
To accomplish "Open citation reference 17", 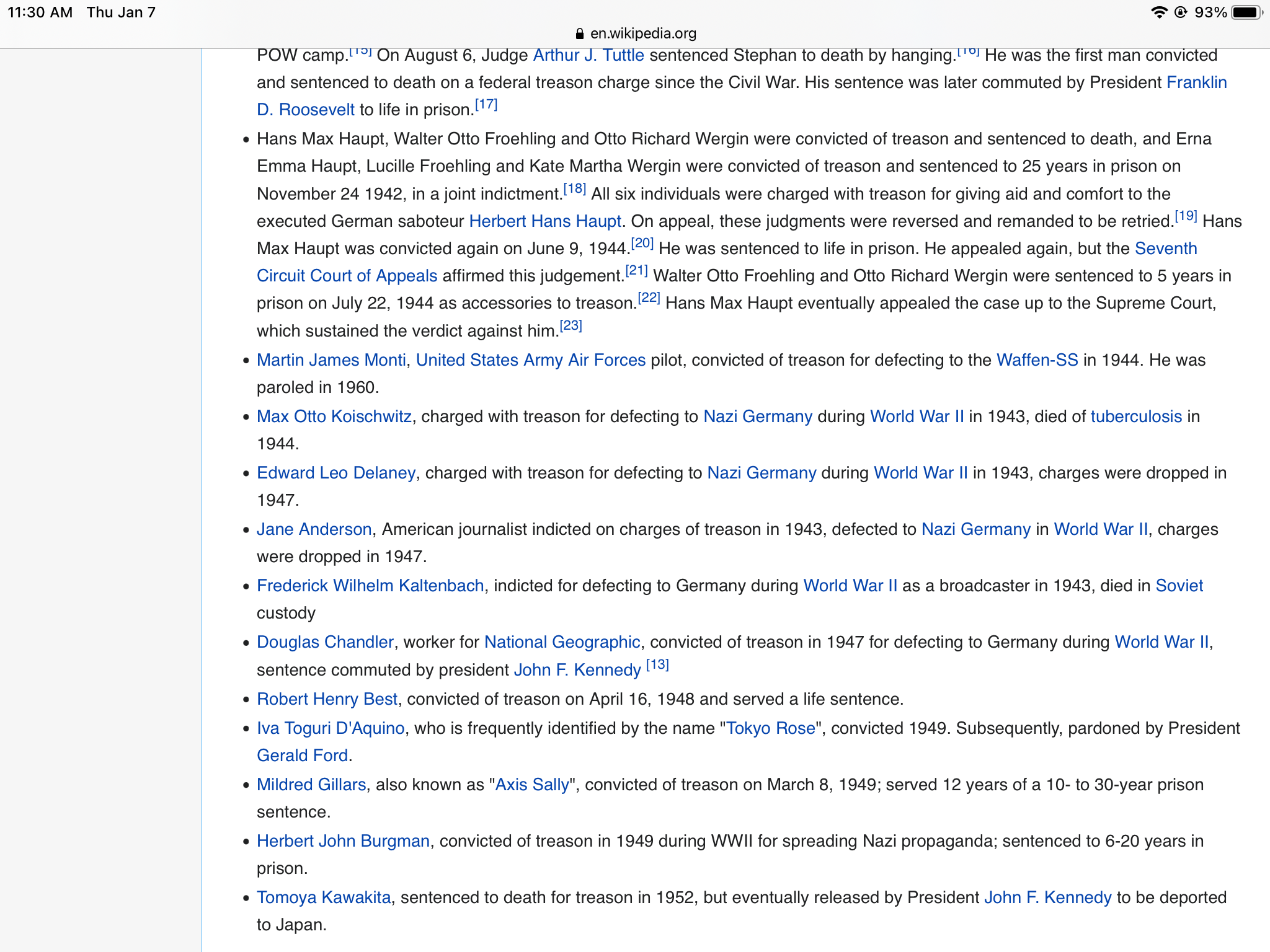I will click(x=486, y=105).
